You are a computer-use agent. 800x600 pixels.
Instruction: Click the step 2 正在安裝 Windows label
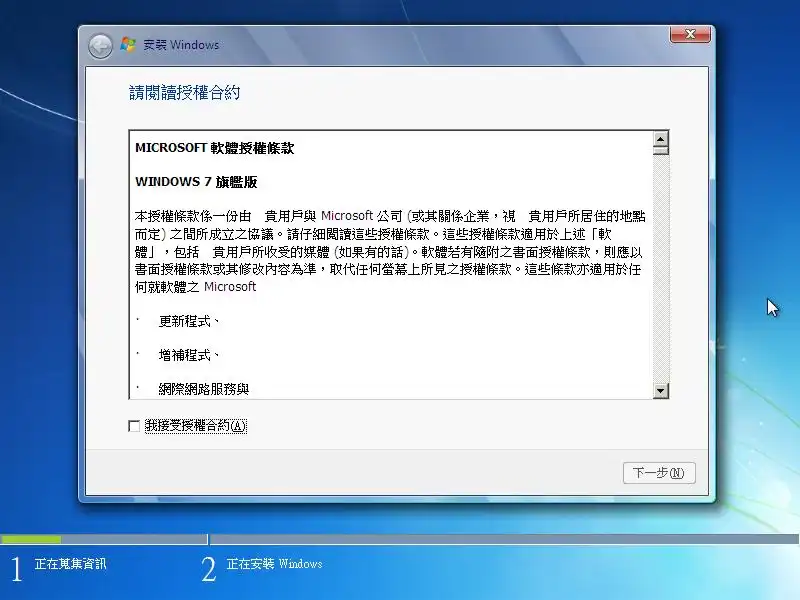[274, 564]
